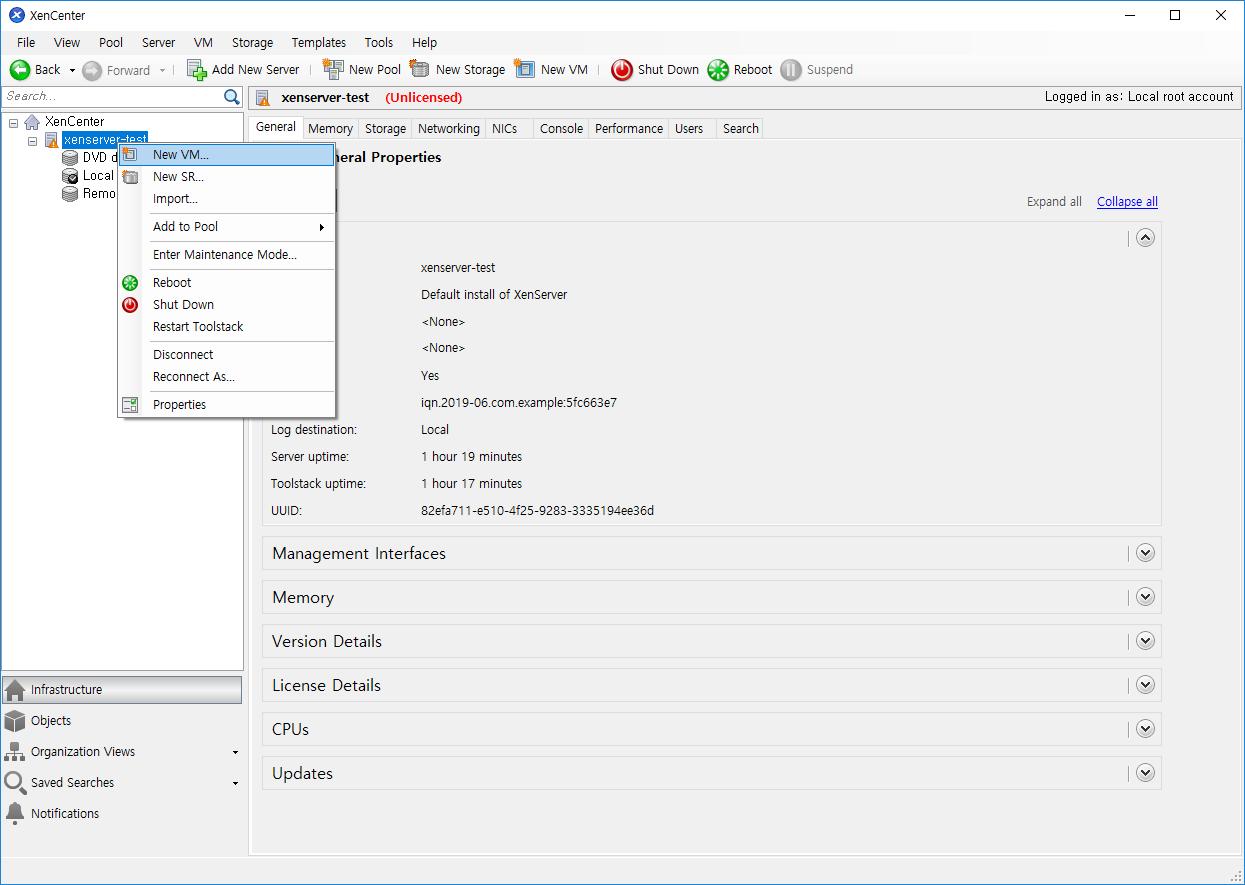This screenshot has width=1245, height=885.
Task: Click the Objects cube icon
Action: pyautogui.click(x=15, y=721)
